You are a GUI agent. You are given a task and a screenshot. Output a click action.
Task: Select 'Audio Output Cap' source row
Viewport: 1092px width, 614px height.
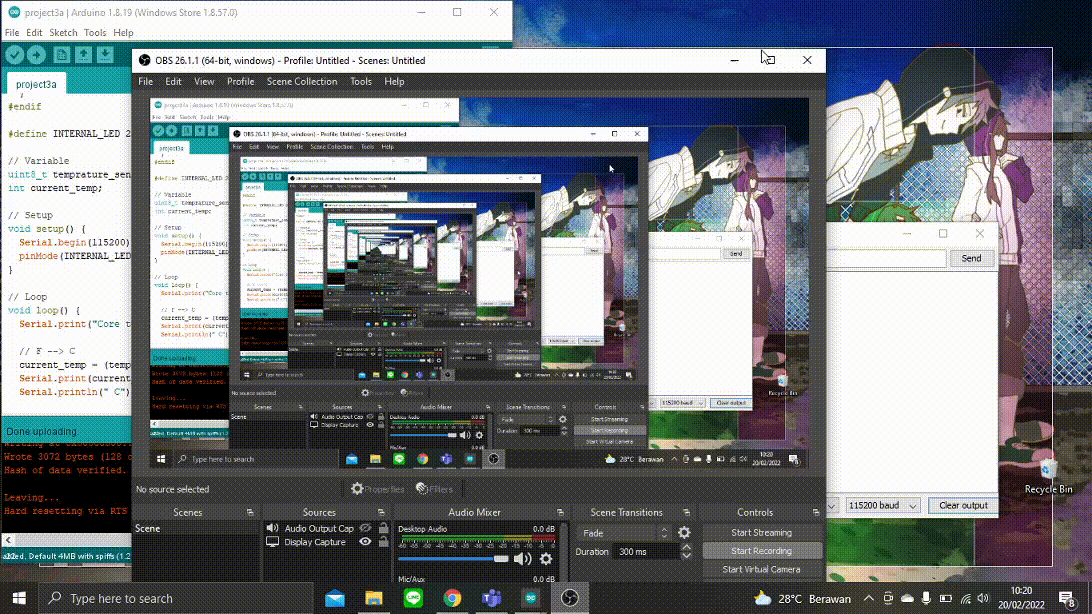point(326,528)
